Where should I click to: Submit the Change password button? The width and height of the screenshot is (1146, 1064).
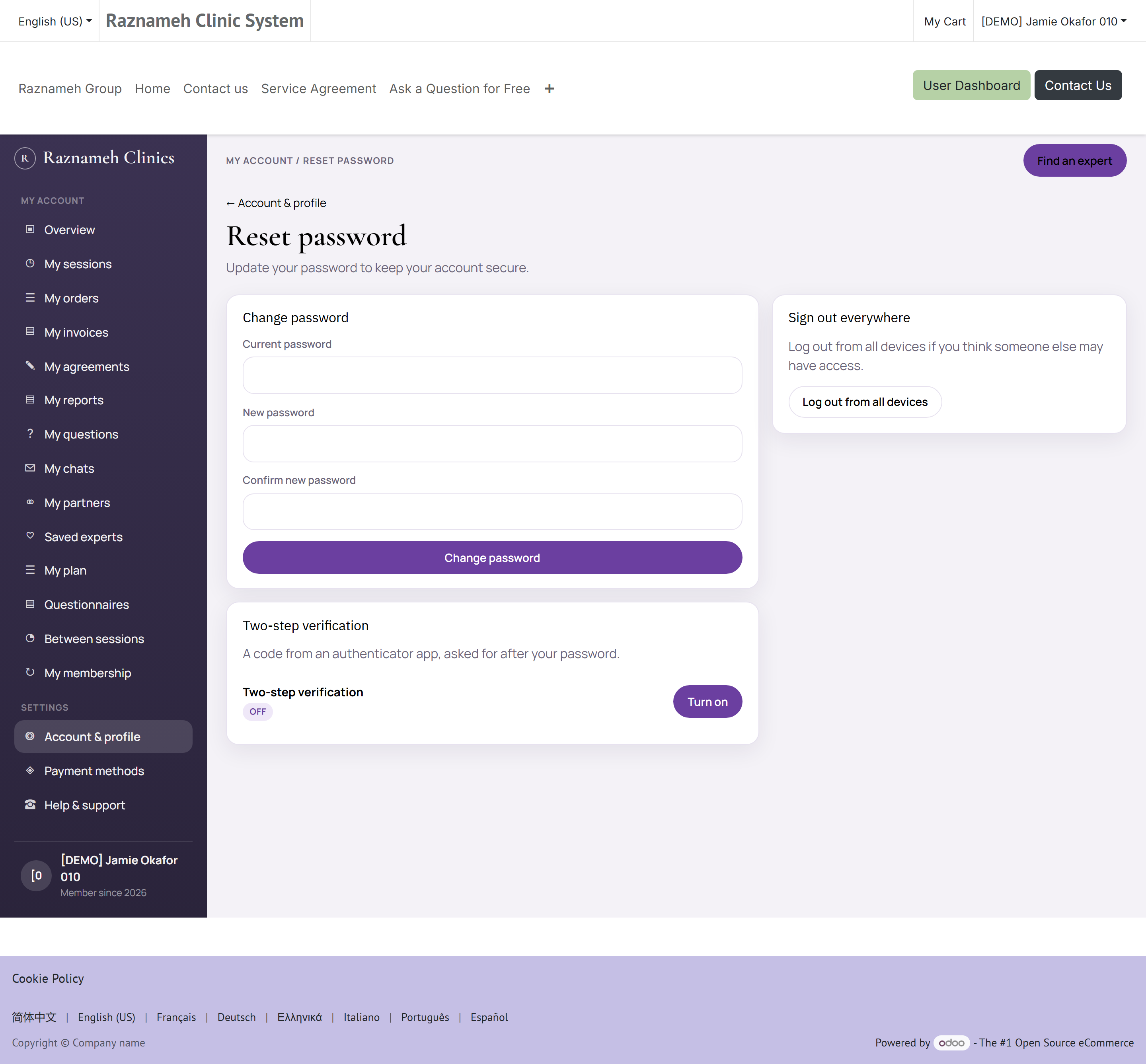click(492, 557)
